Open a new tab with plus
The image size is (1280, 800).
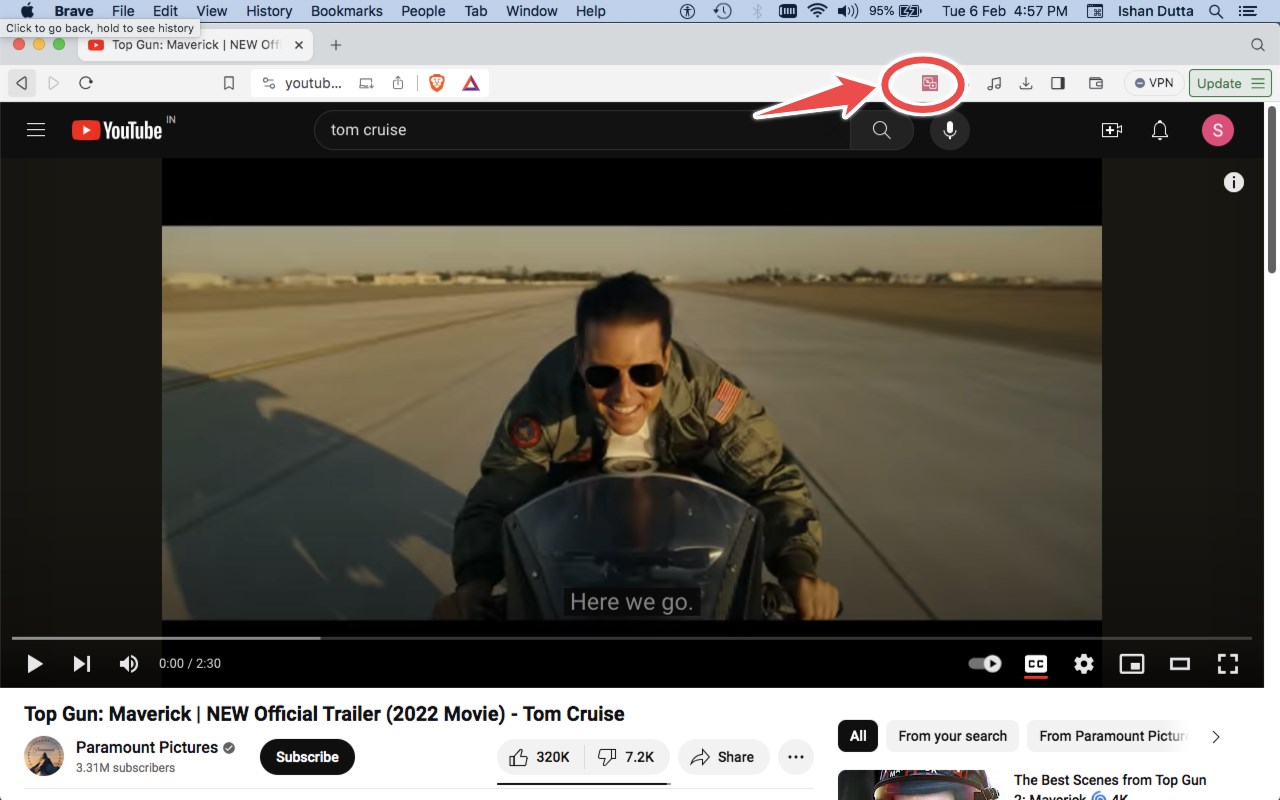[x=336, y=45]
